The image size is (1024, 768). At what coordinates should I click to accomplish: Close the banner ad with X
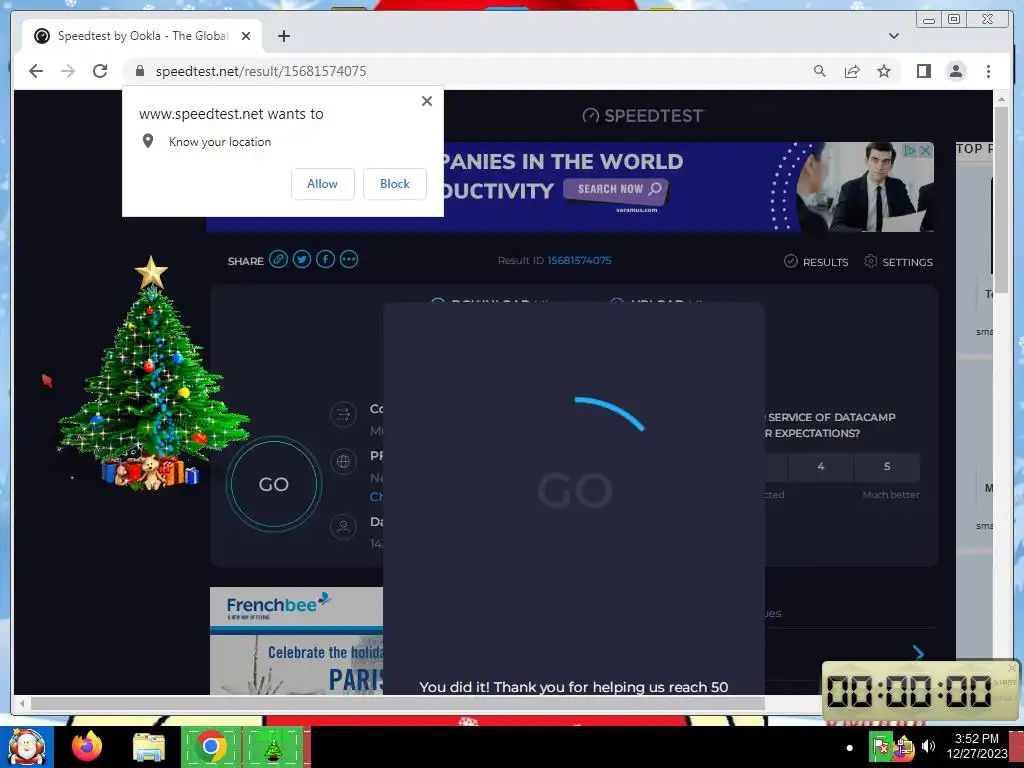coord(925,150)
